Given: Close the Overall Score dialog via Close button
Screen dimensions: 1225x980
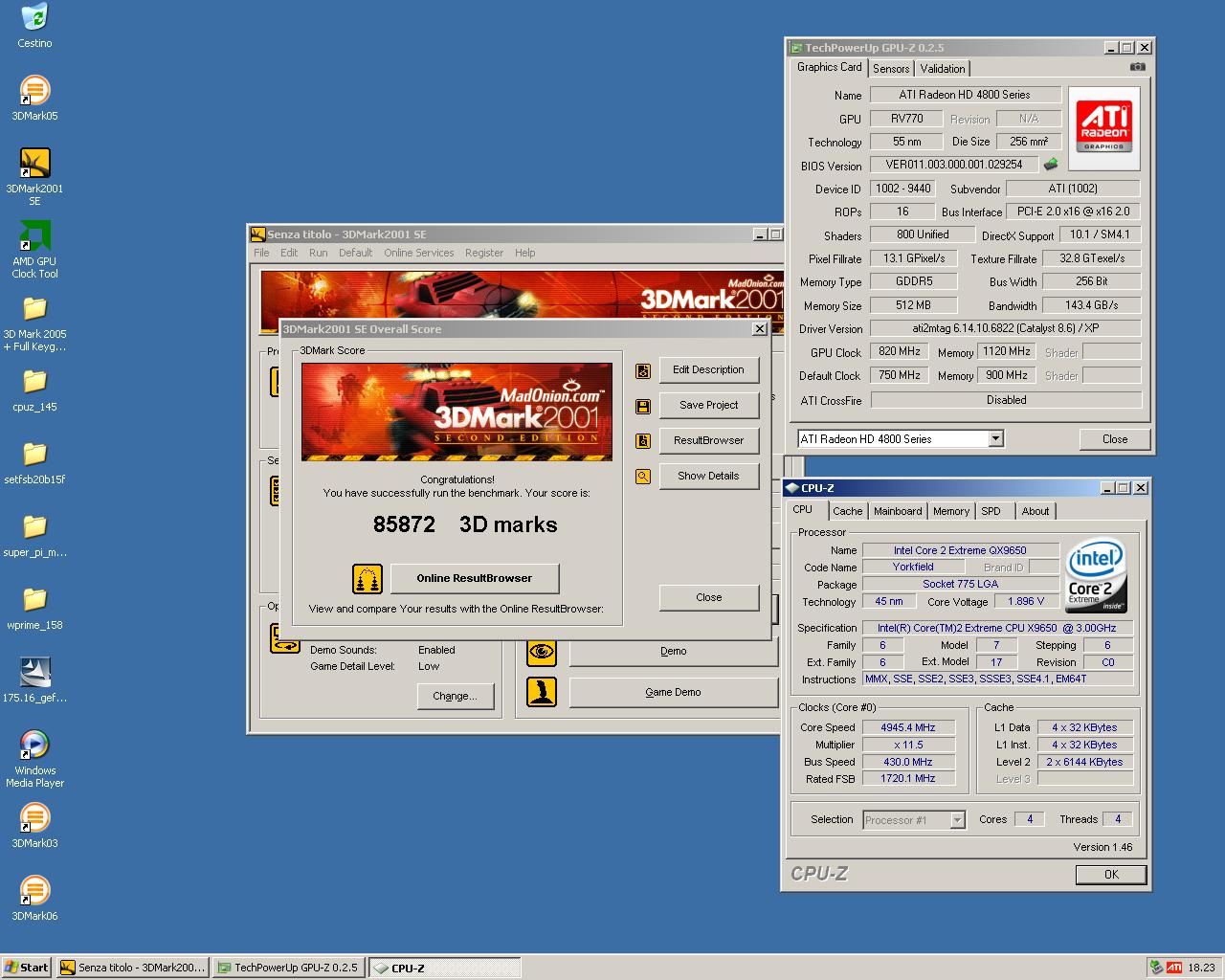Looking at the screenshot, I should point(708,597).
